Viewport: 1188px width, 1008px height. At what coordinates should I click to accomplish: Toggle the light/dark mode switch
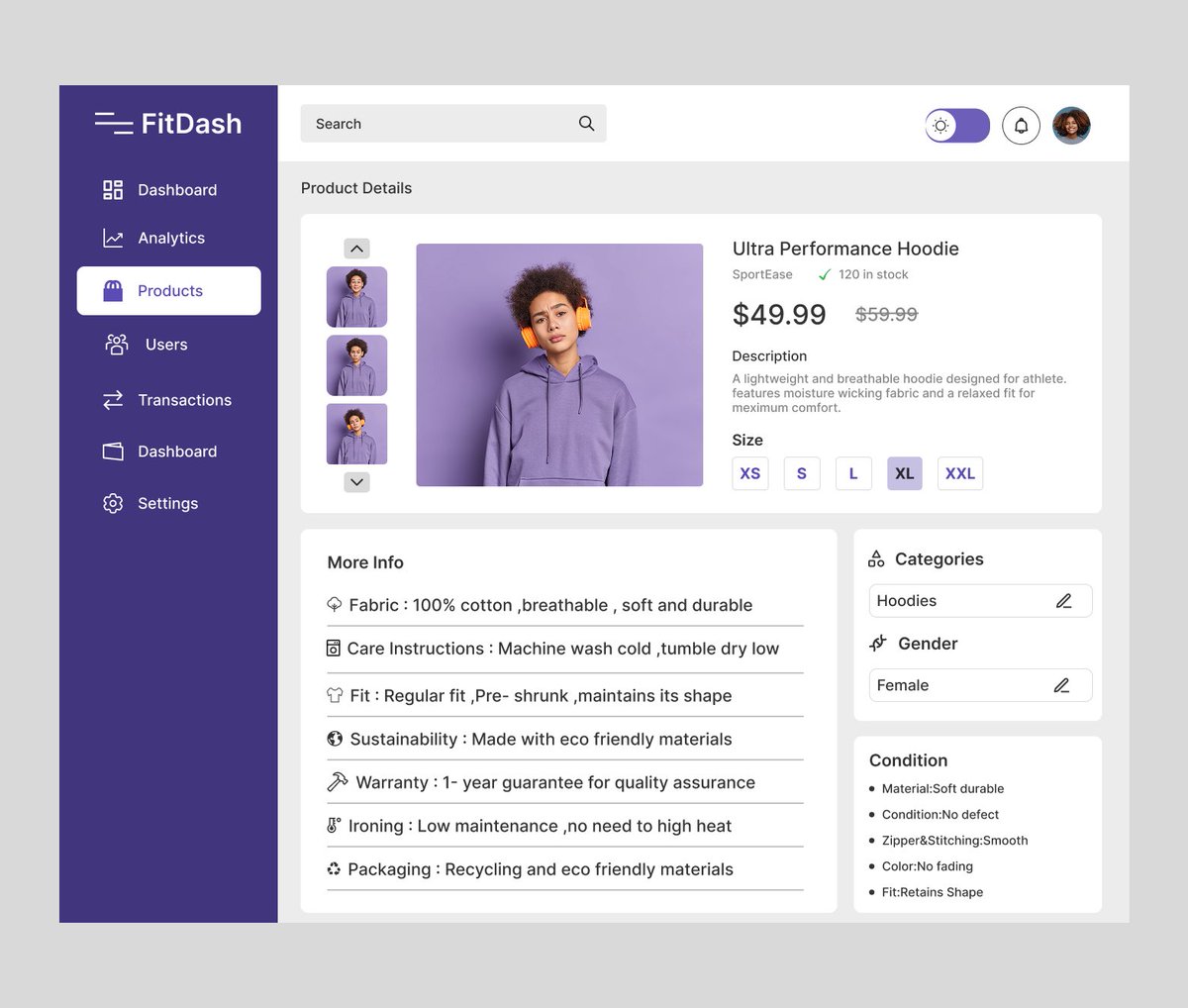point(957,126)
